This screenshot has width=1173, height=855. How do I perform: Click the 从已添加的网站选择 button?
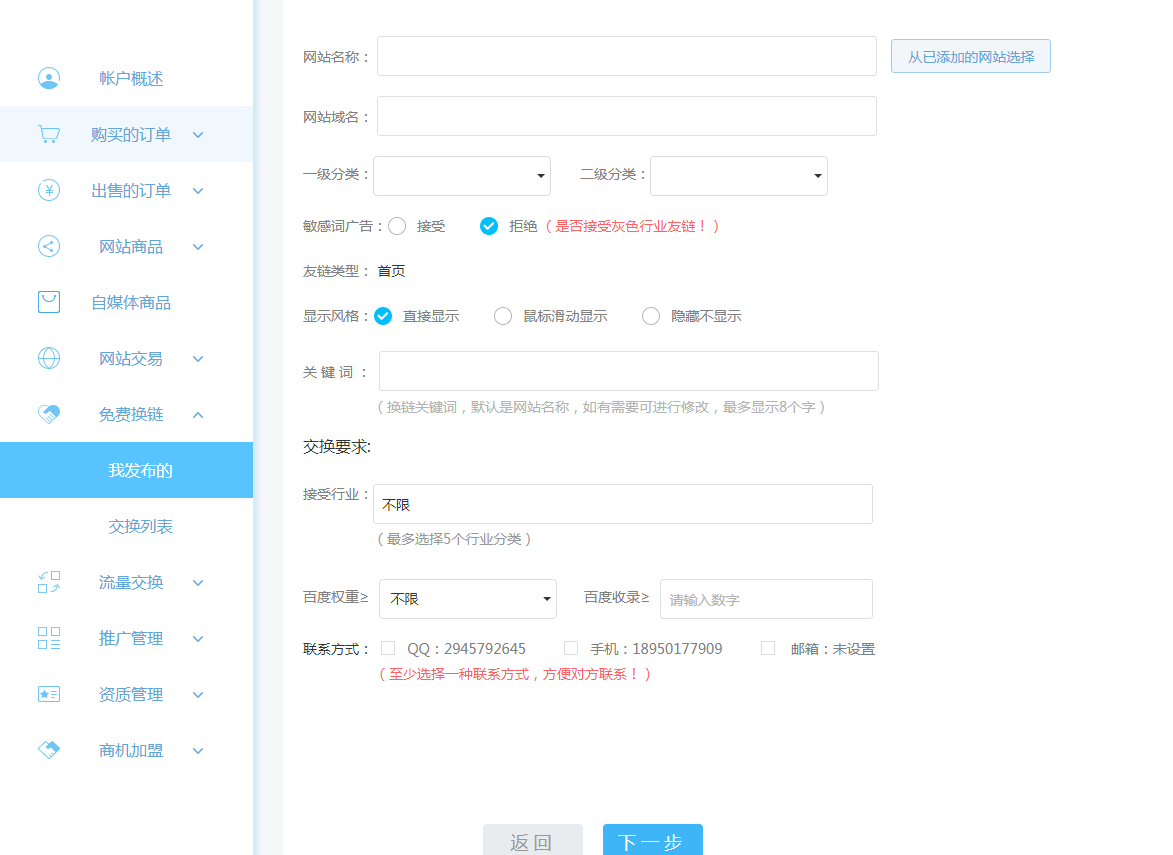970,57
